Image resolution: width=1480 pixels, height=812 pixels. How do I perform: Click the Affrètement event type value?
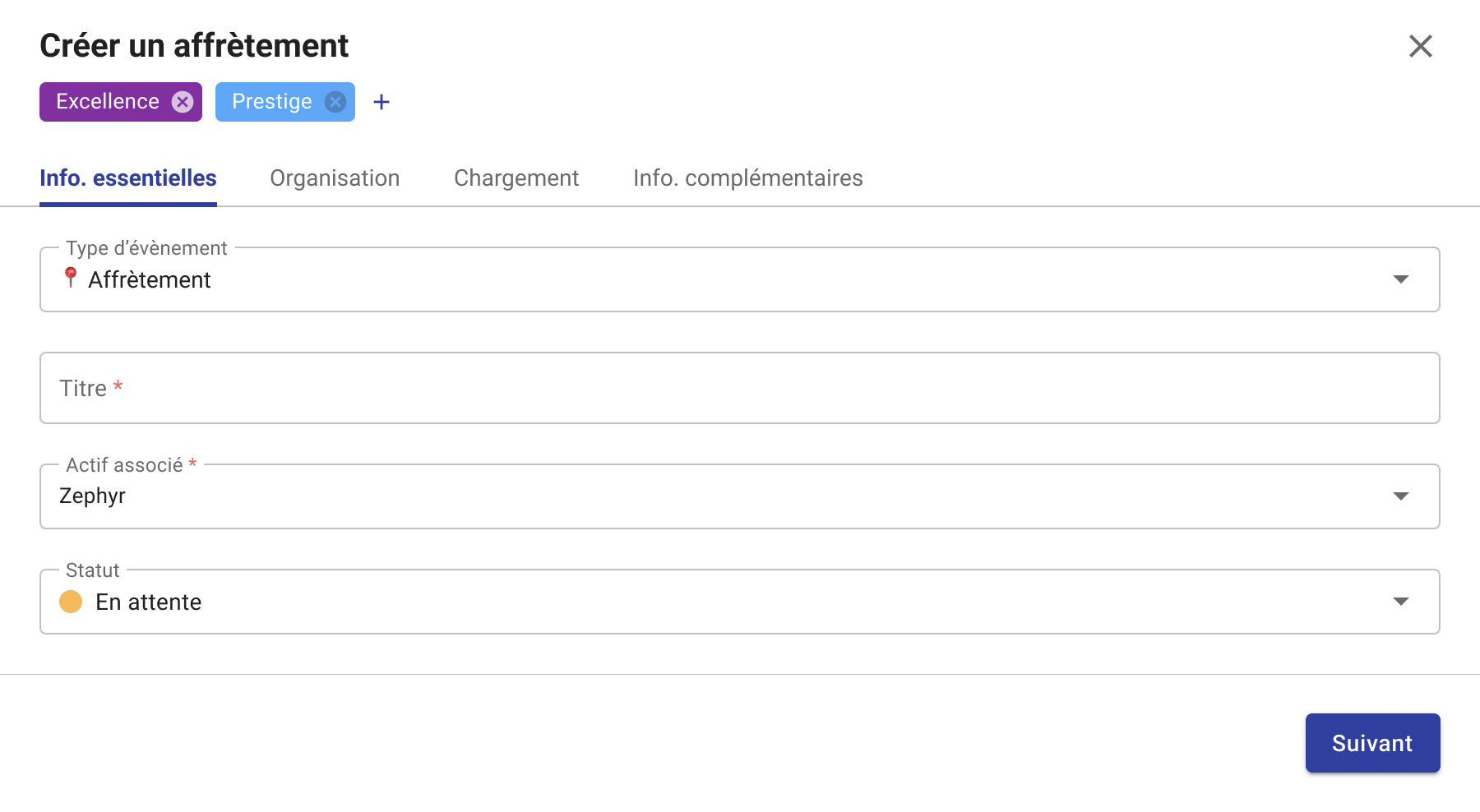150,280
